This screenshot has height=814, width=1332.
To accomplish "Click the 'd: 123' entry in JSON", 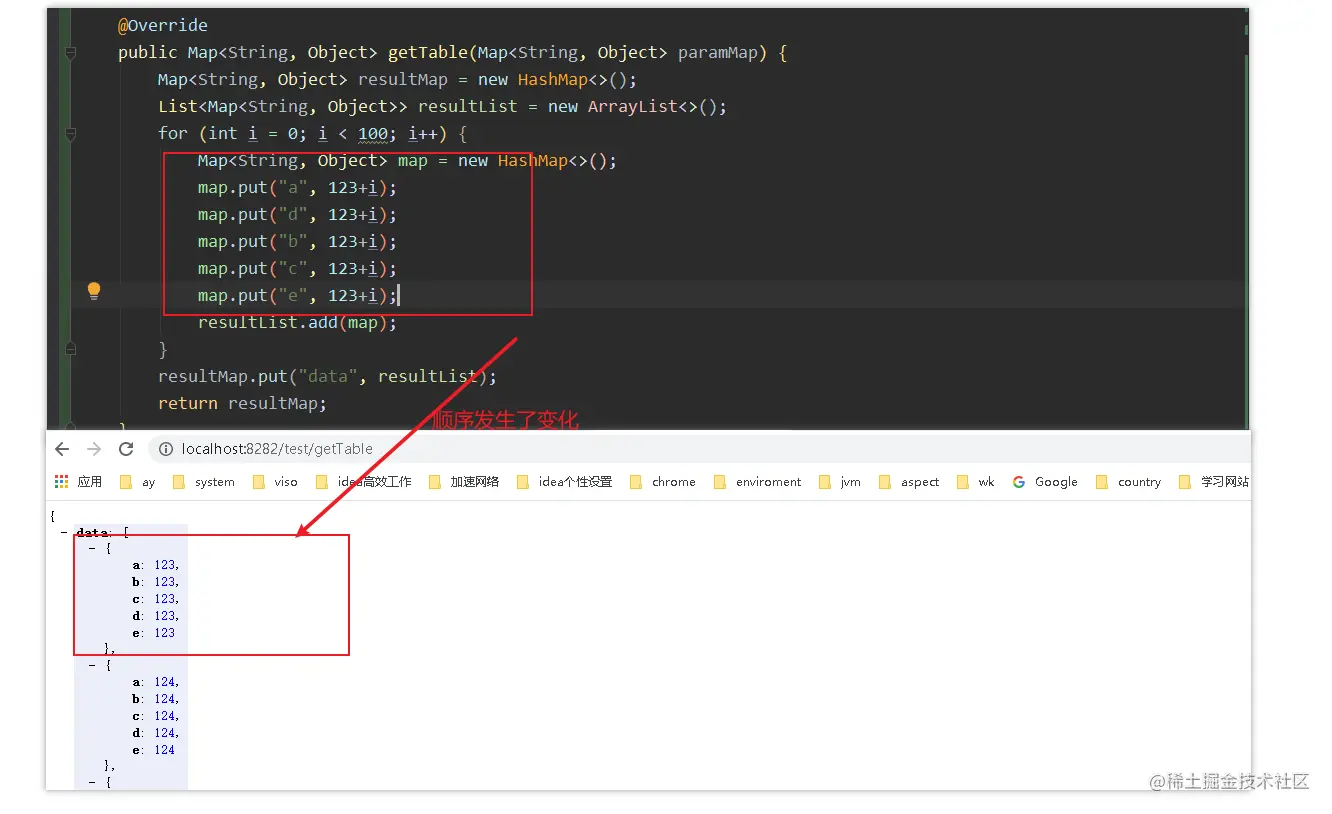I will click(x=155, y=616).
